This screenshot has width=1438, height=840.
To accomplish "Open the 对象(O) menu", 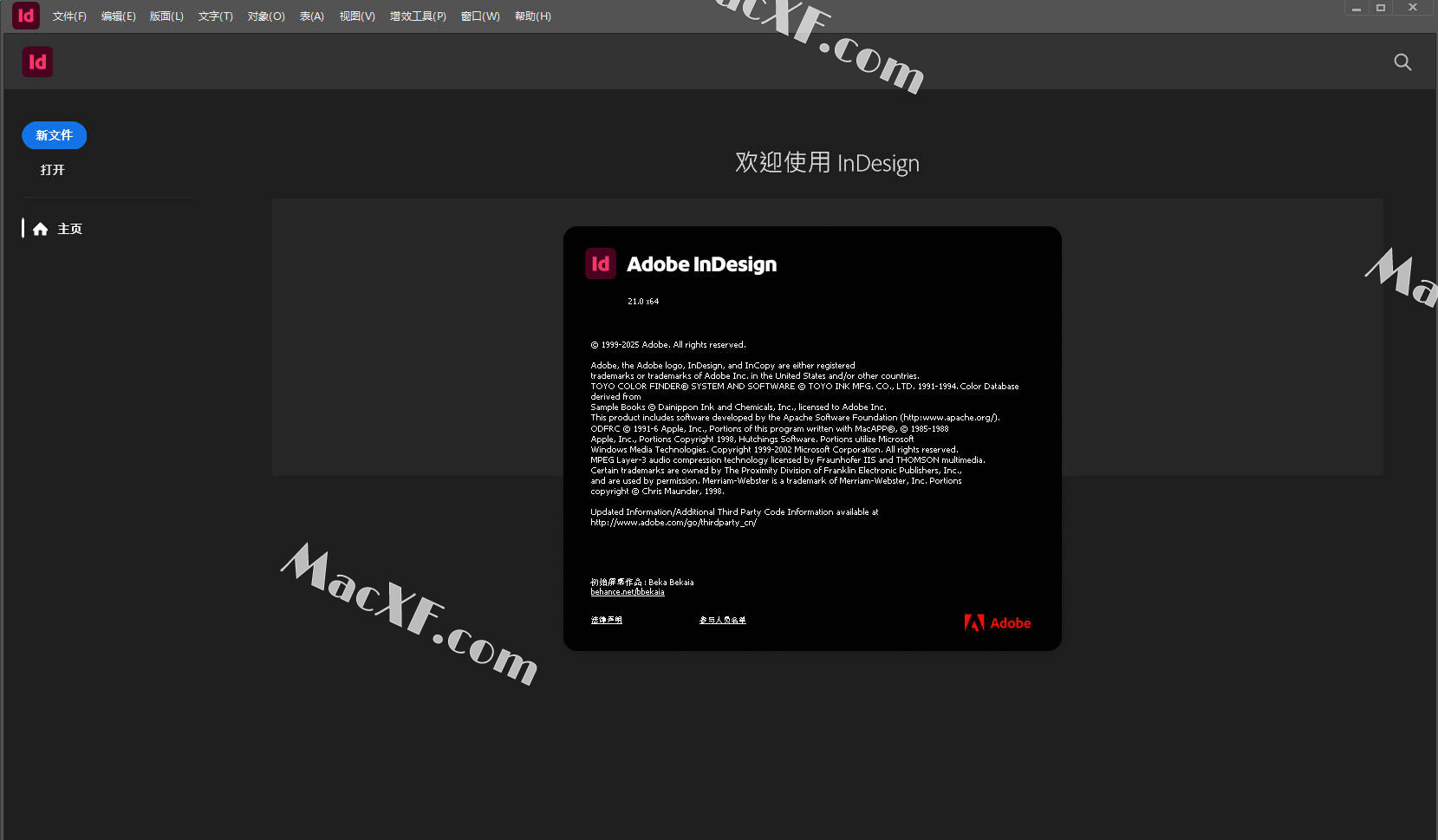I will (266, 16).
